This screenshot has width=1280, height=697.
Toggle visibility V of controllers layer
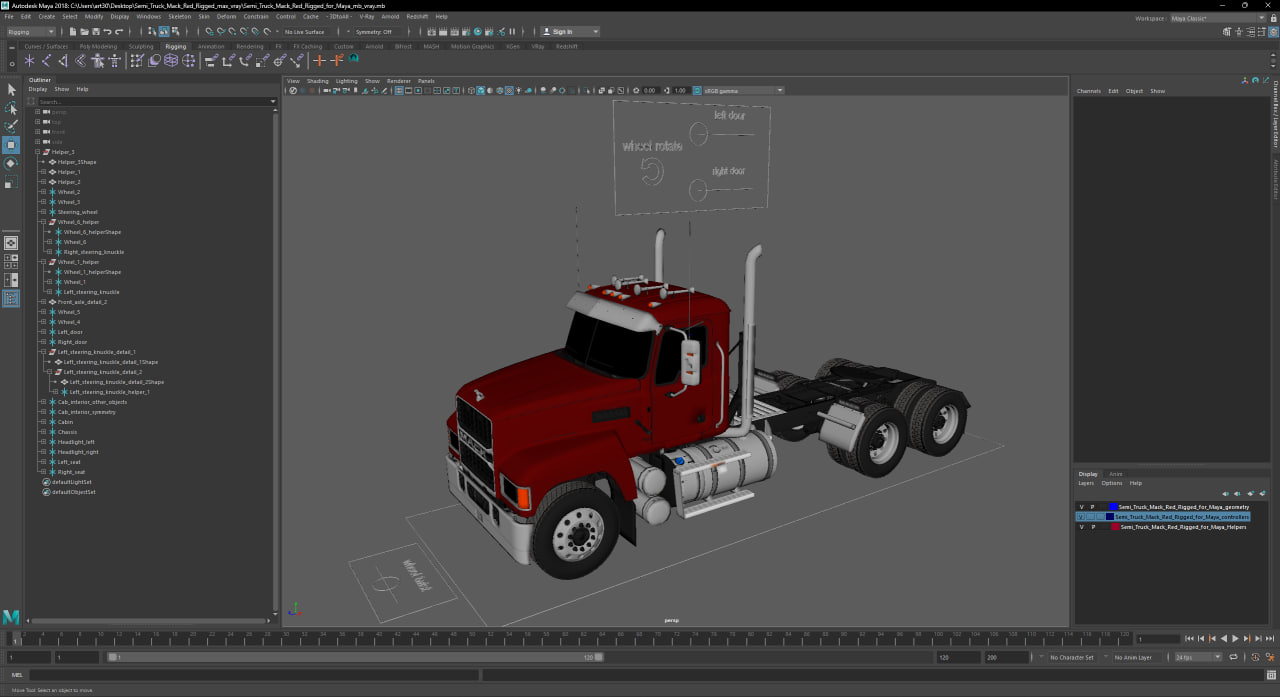tap(1081, 517)
